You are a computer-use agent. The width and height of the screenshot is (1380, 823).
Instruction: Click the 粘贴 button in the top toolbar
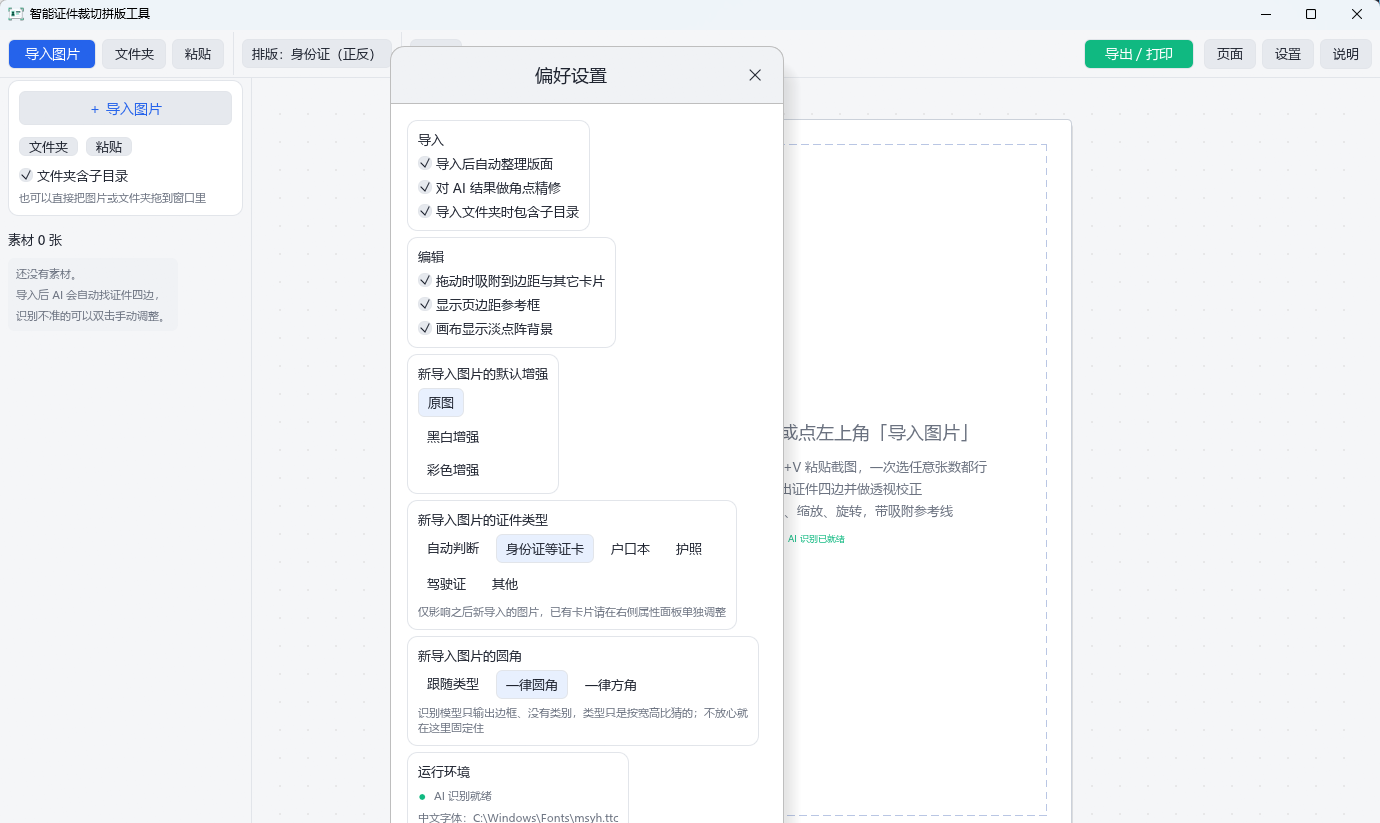(x=198, y=54)
